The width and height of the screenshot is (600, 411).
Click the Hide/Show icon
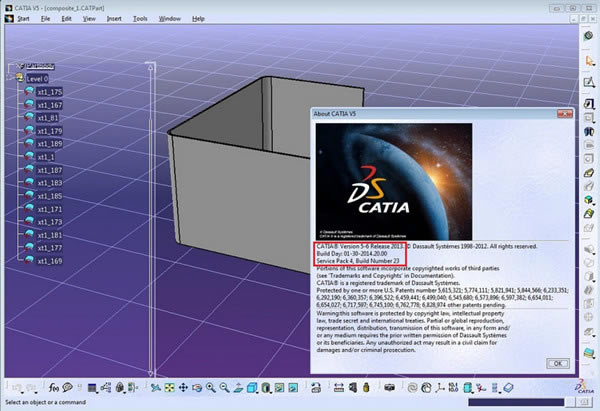279,388
